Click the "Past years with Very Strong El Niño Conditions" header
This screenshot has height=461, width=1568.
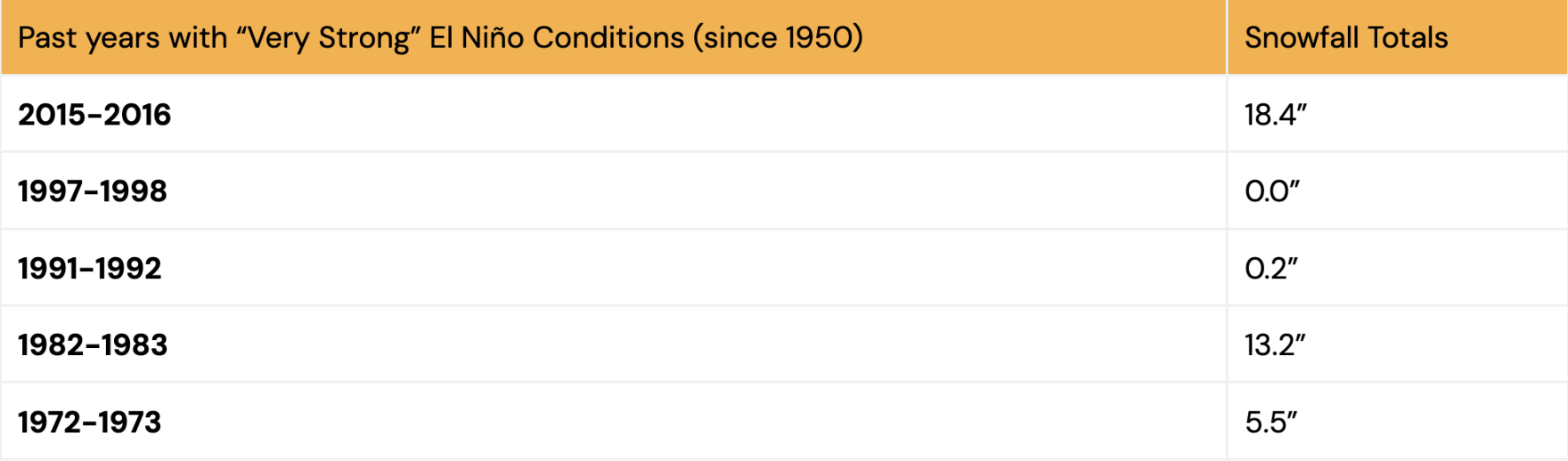440,37
